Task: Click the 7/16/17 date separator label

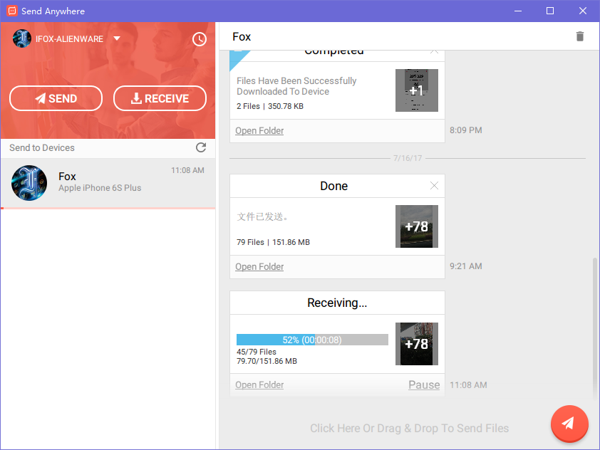Action: point(408,158)
